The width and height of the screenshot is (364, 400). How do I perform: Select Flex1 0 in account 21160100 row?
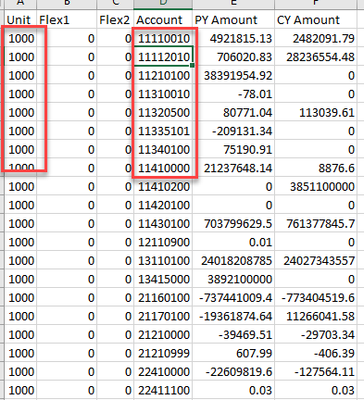point(67,298)
